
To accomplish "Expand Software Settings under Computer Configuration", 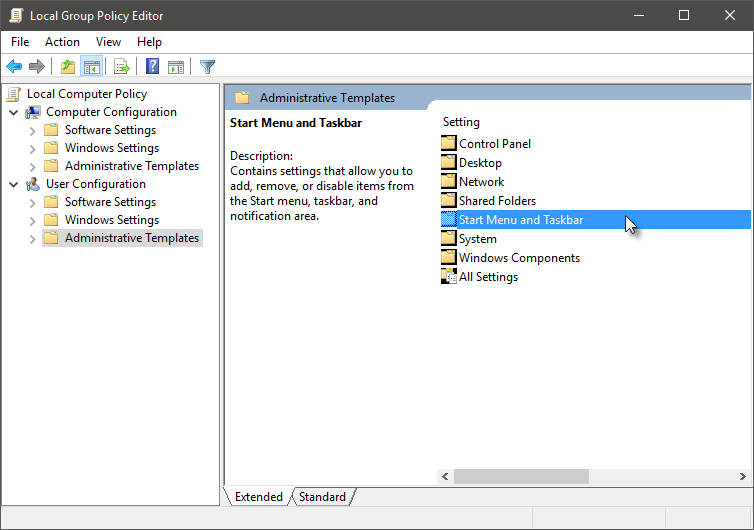I will pos(32,131).
